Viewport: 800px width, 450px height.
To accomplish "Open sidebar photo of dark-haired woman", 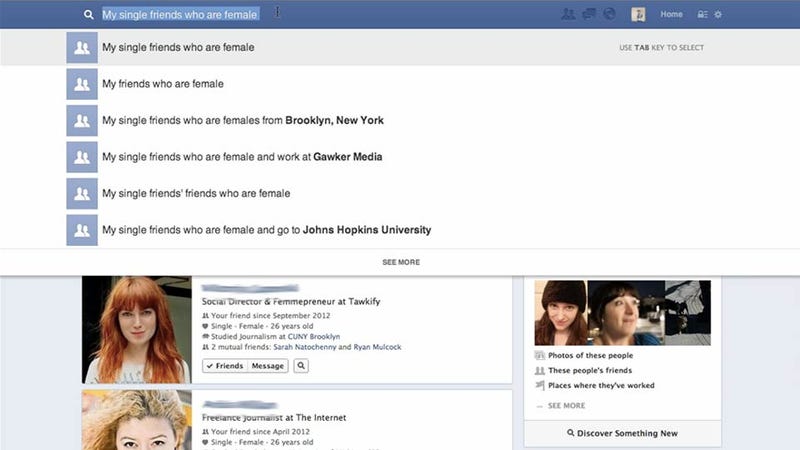I will 626,313.
